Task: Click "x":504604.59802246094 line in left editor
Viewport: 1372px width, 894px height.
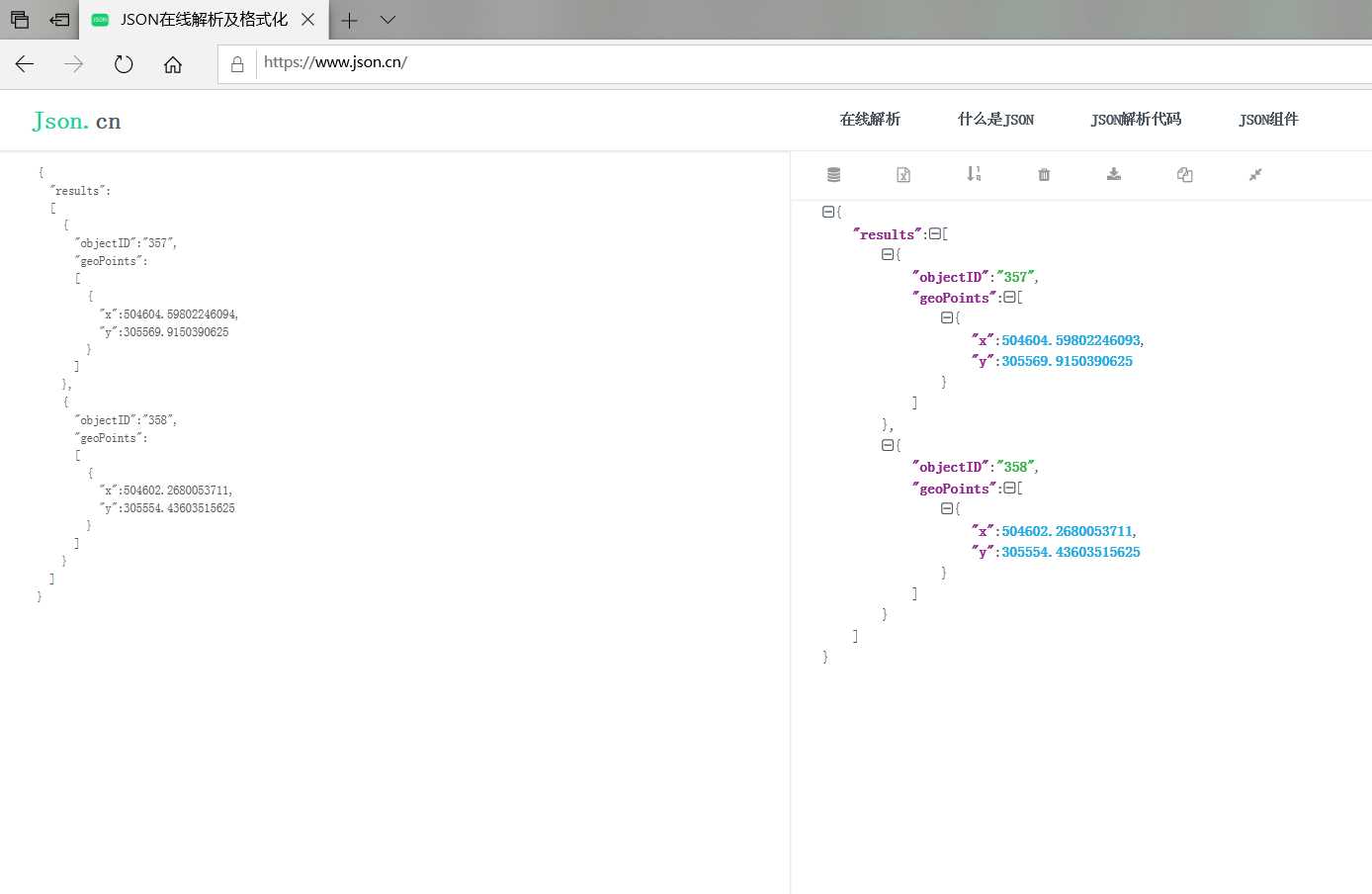Action: [x=169, y=314]
